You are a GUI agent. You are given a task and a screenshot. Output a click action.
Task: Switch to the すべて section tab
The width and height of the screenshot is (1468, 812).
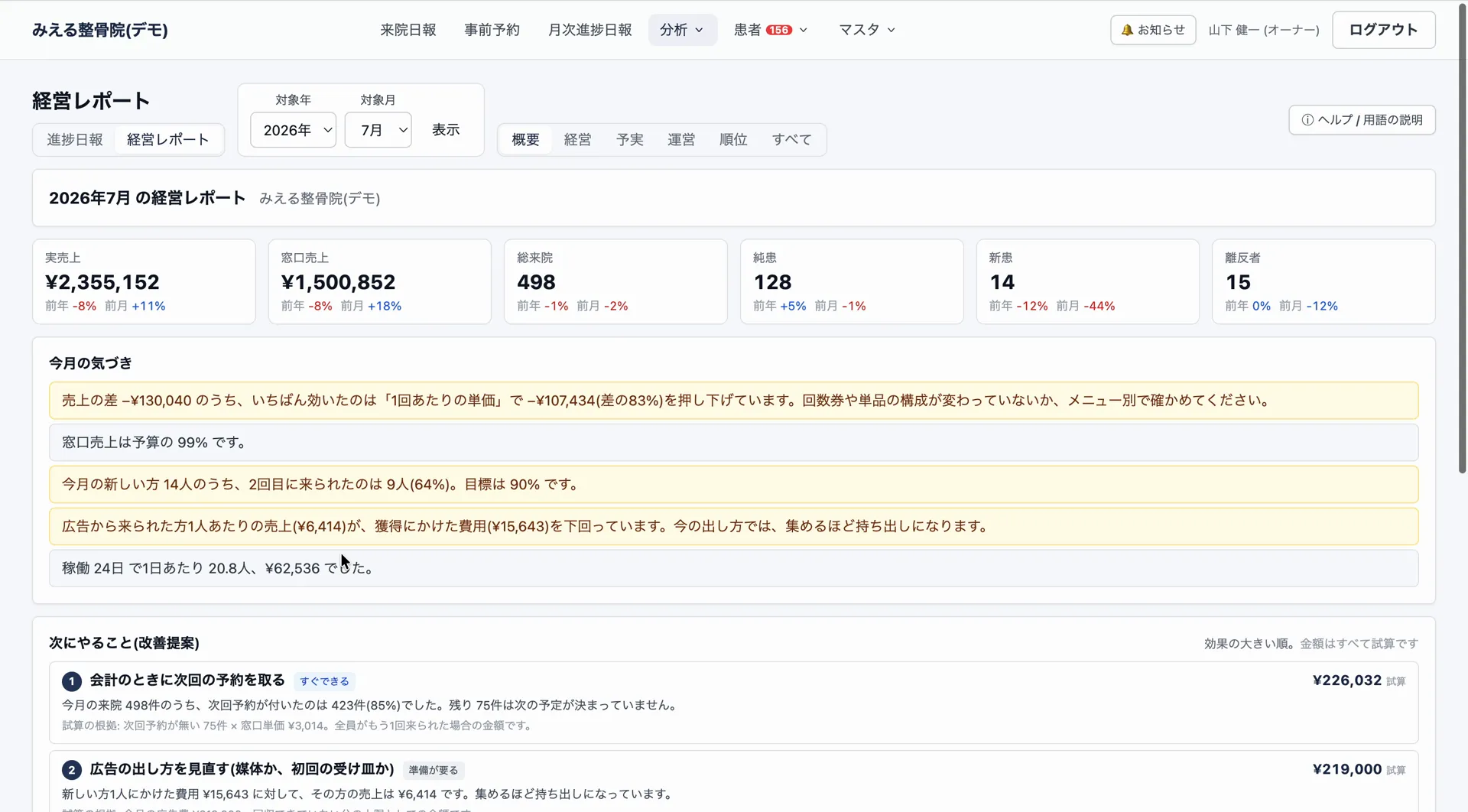791,140
